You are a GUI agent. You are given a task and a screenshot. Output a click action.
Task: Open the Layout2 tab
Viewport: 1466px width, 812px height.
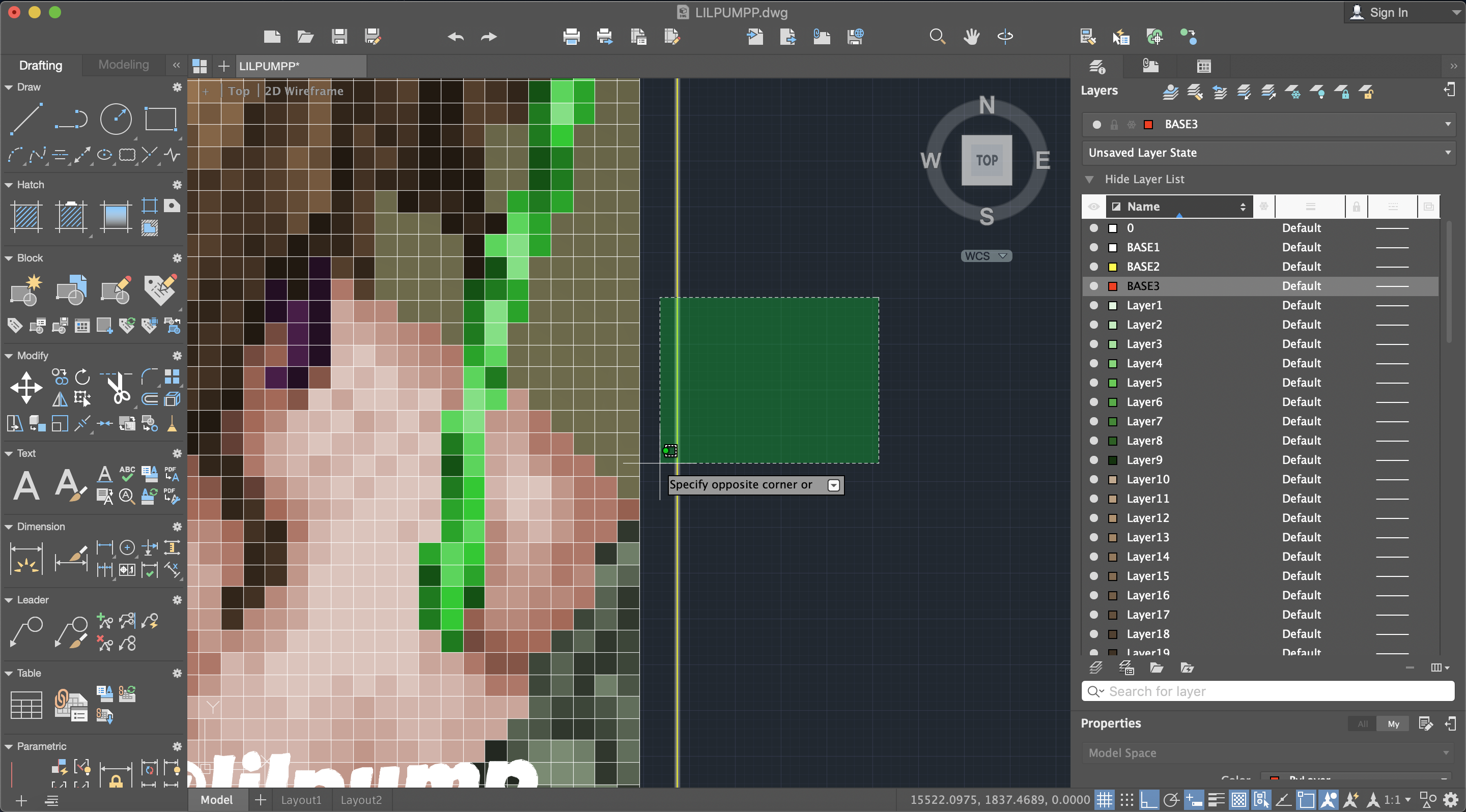tap(361, 799)
